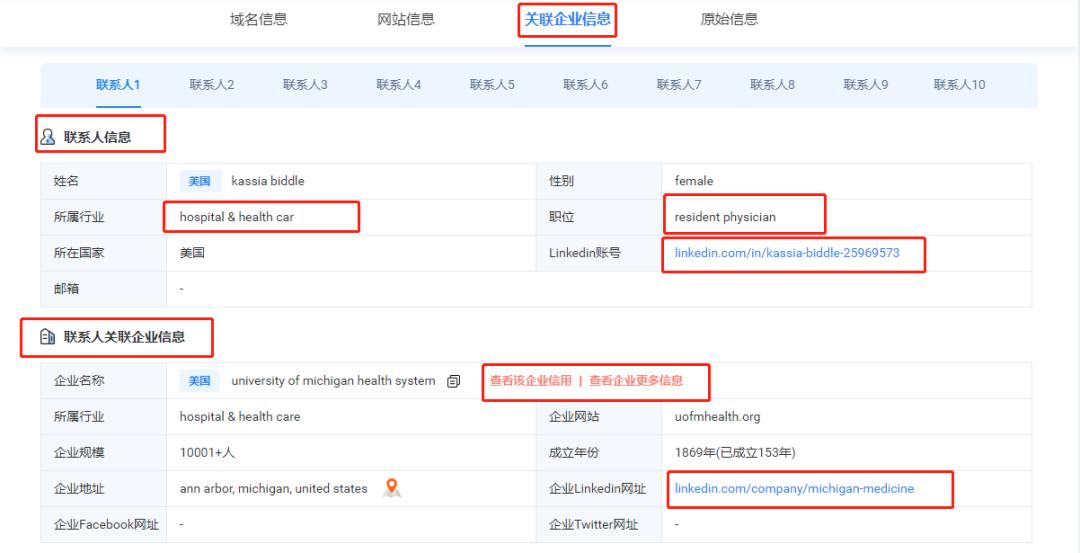Select the 联系人4 tab
The image size is (1080, 553).
(x=399, y=85)
